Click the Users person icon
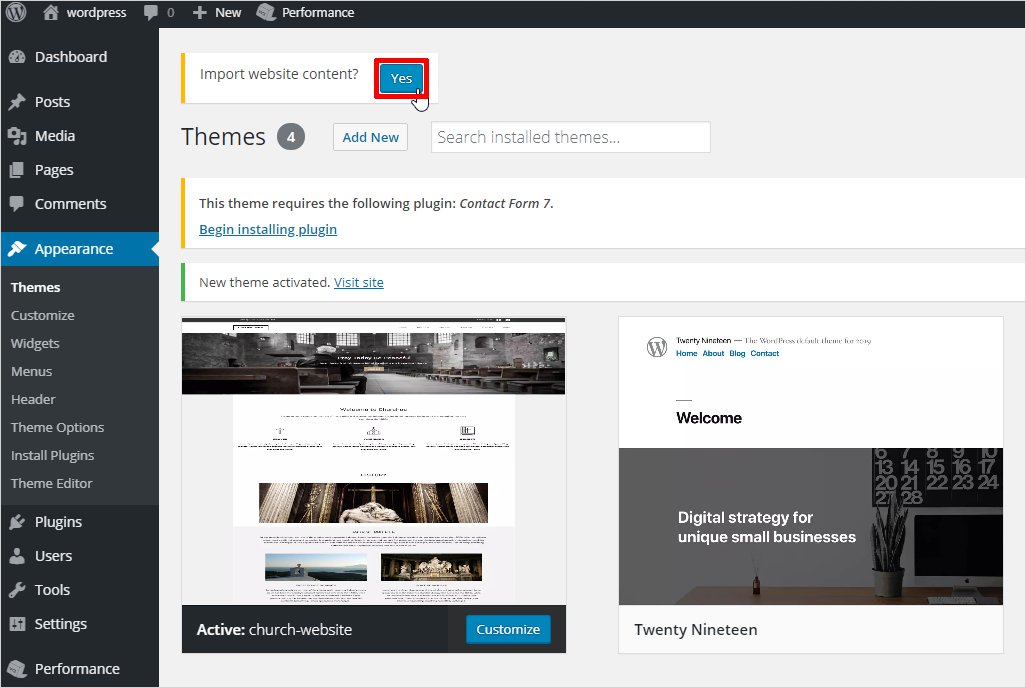 17,556
